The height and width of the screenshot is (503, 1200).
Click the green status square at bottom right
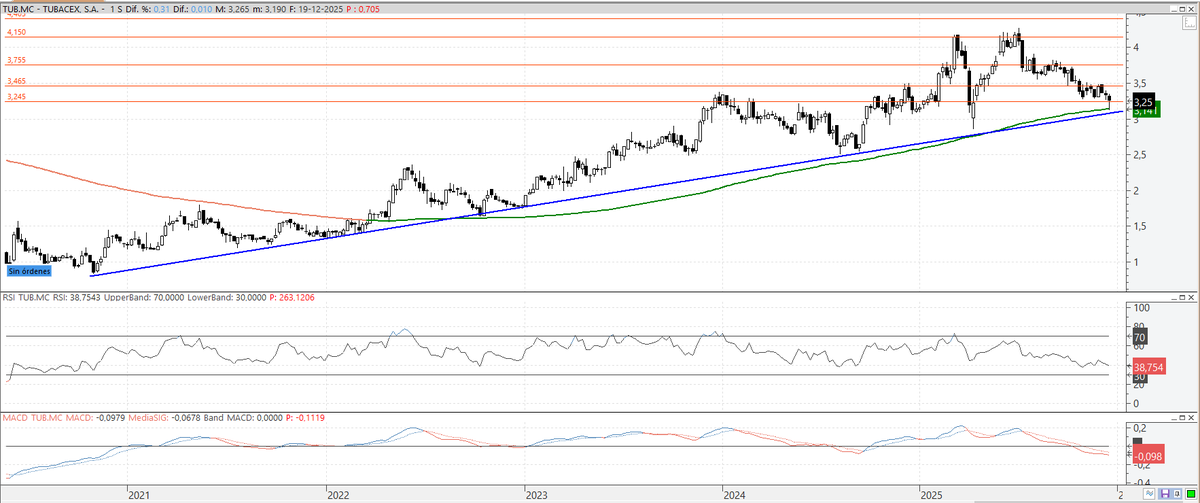point(1191,494)
